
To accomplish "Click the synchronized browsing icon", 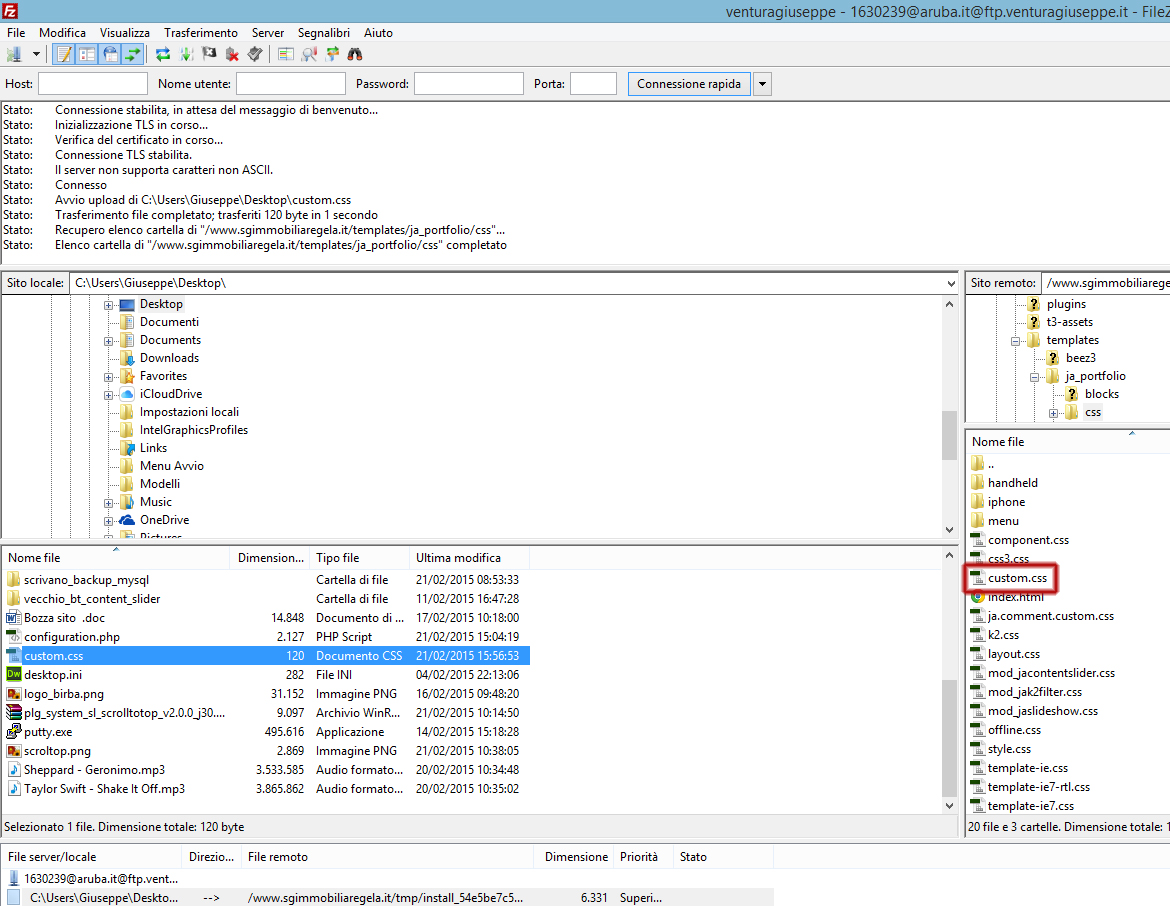I will (x=331, y=54).
